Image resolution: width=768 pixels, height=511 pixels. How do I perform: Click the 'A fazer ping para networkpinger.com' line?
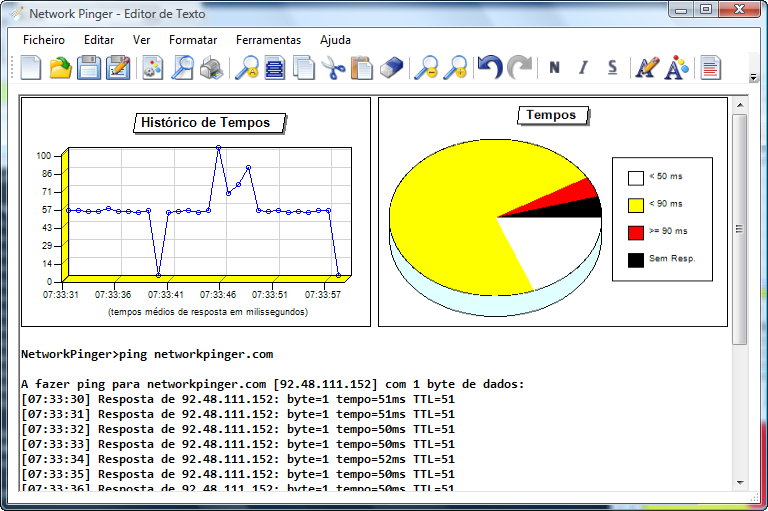pyautogui.click(x=272, y=384)
